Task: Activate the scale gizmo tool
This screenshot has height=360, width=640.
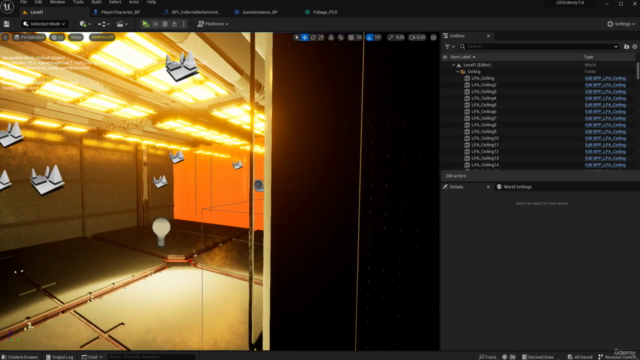Action: point(321,38)
